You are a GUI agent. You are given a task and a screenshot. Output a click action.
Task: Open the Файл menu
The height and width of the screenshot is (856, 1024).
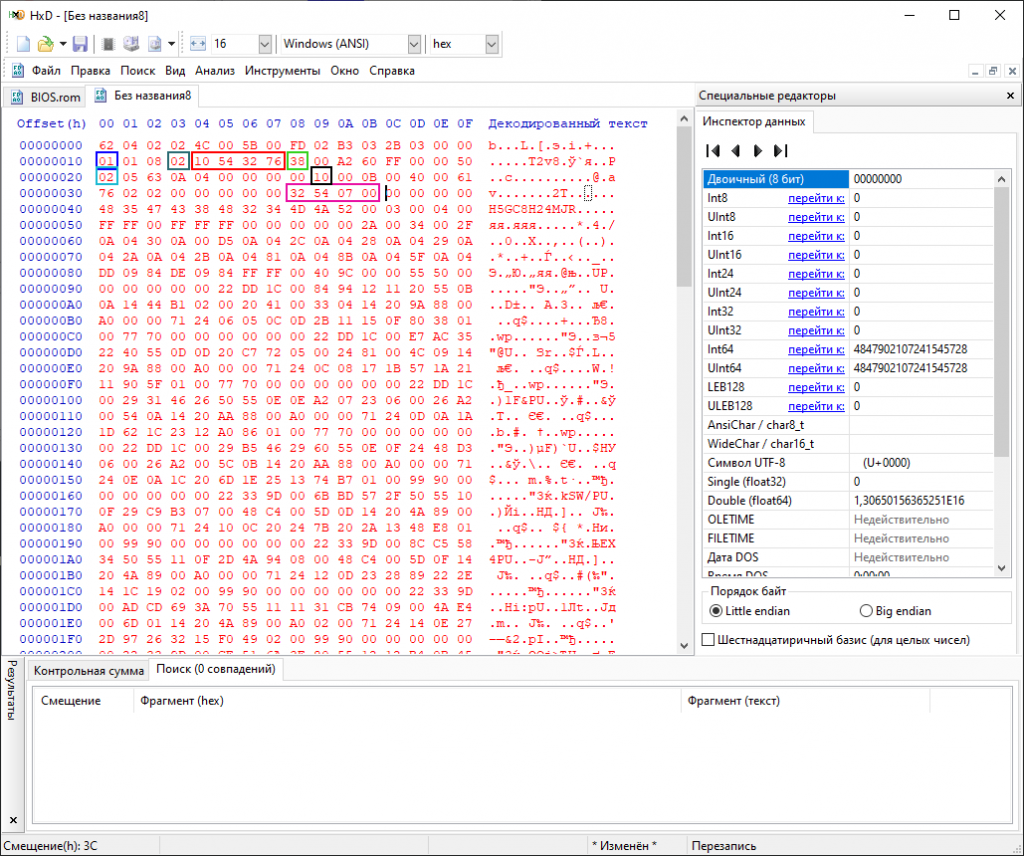pos(46,71)
